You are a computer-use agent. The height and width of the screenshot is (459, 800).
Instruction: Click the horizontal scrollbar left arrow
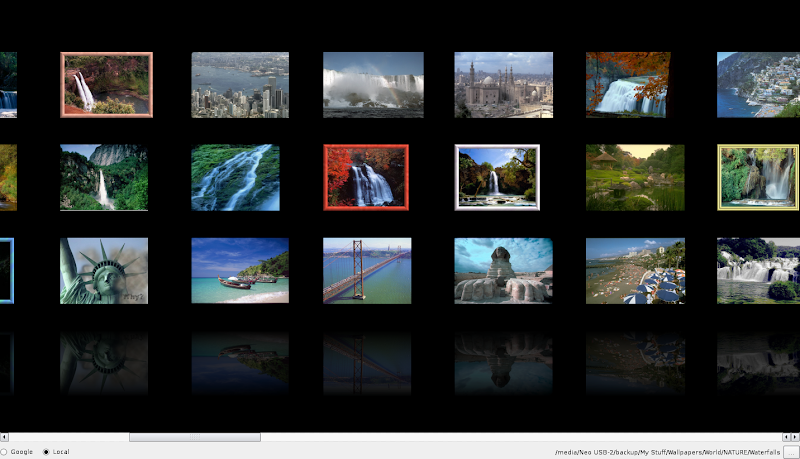pyautogui.click(x=4, y=437)
